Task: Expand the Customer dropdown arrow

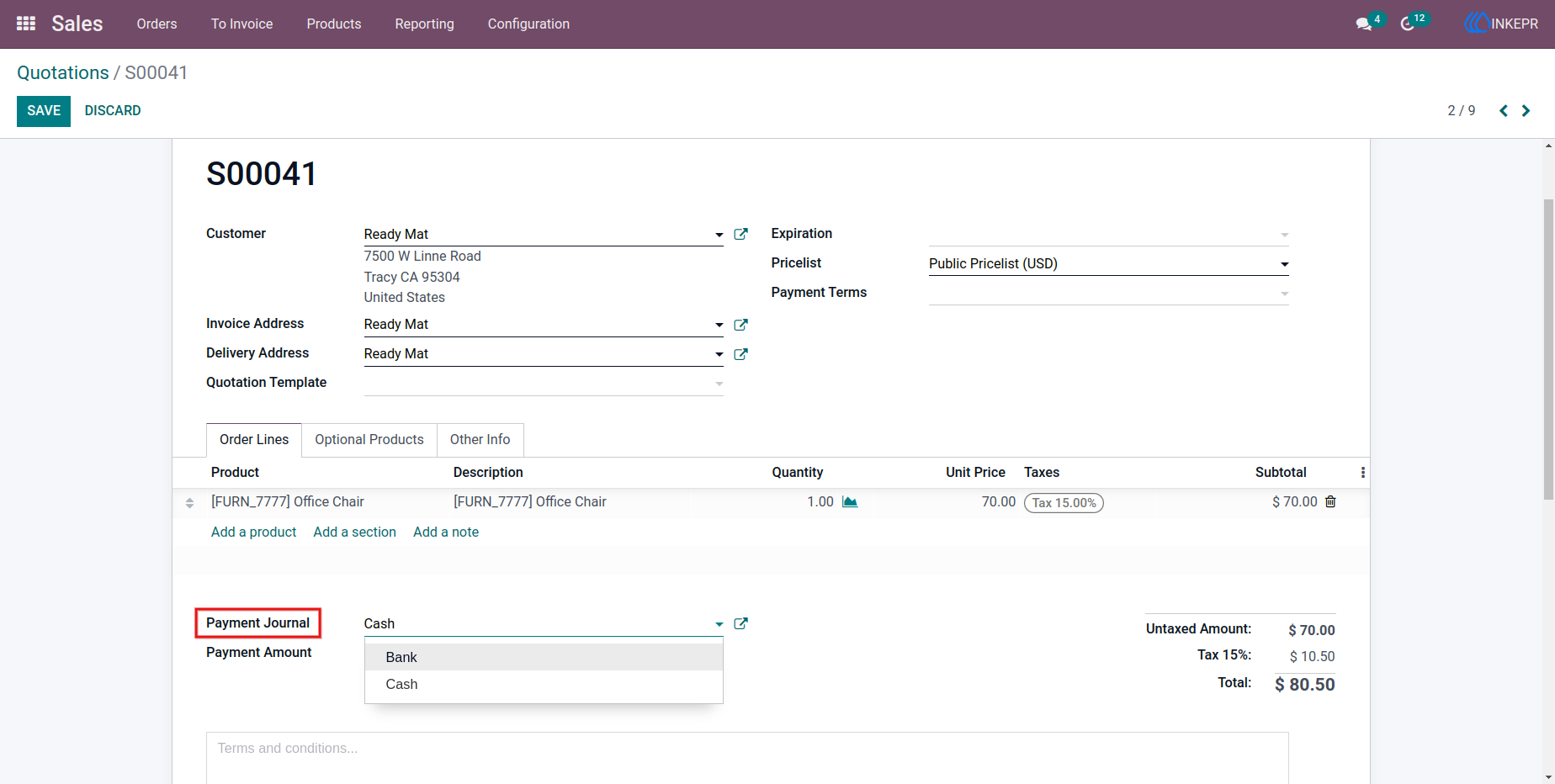Action: tap(719, 235)
